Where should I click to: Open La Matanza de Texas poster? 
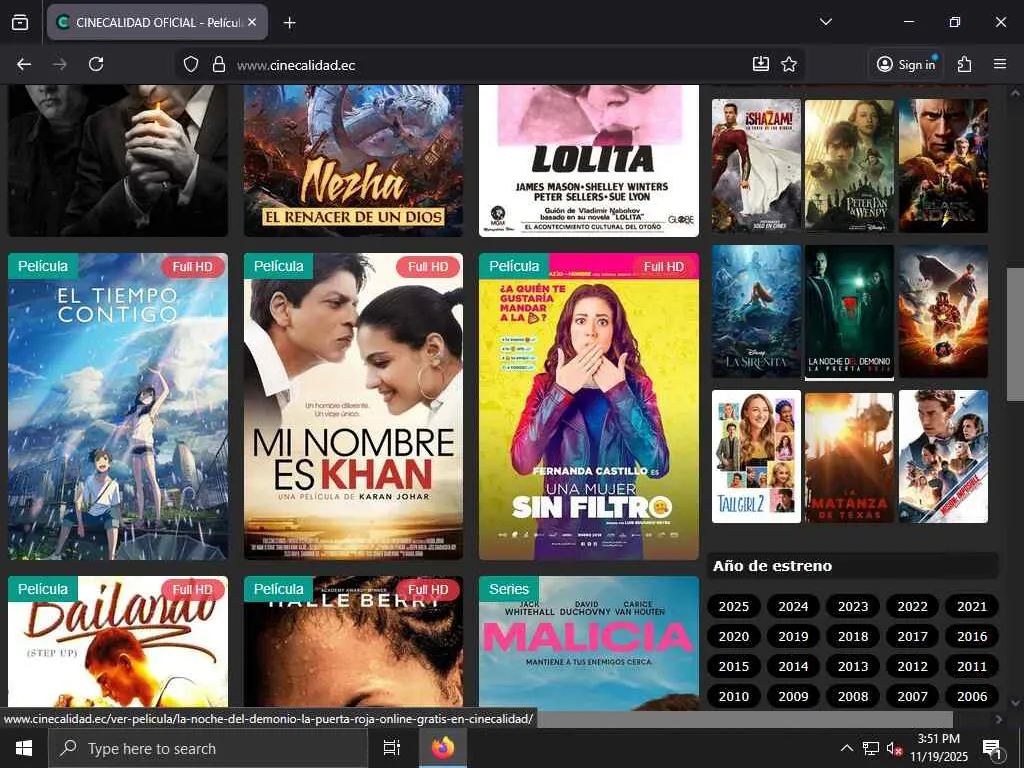pos(850,456)
